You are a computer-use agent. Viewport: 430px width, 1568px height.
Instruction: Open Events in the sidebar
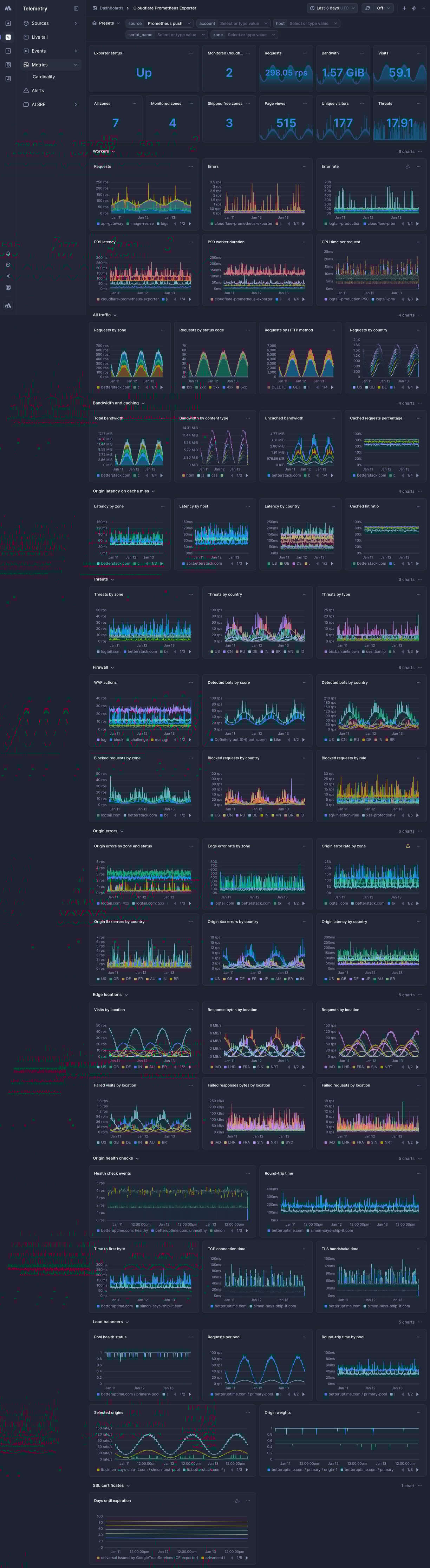[51, 51]
